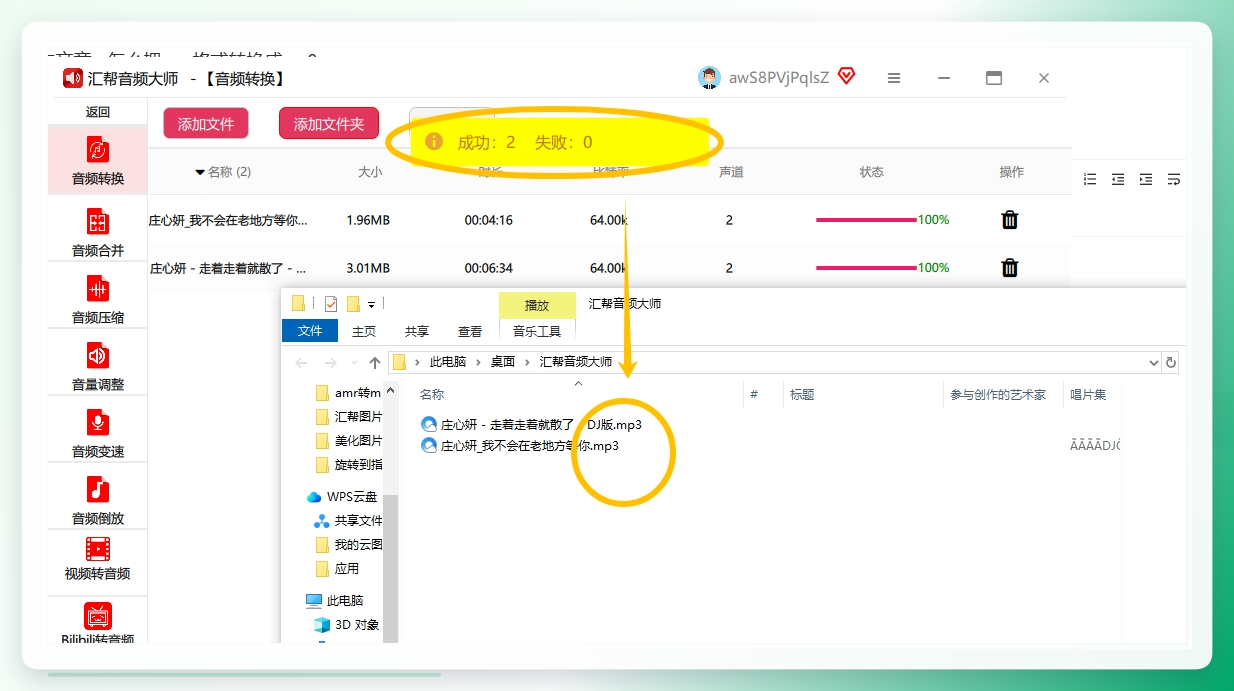Image resolution: width=1234 pixels, height=691 pixels.
Task: Open the 音频倒放 reverse audio tool
Action: pos(98,500)
